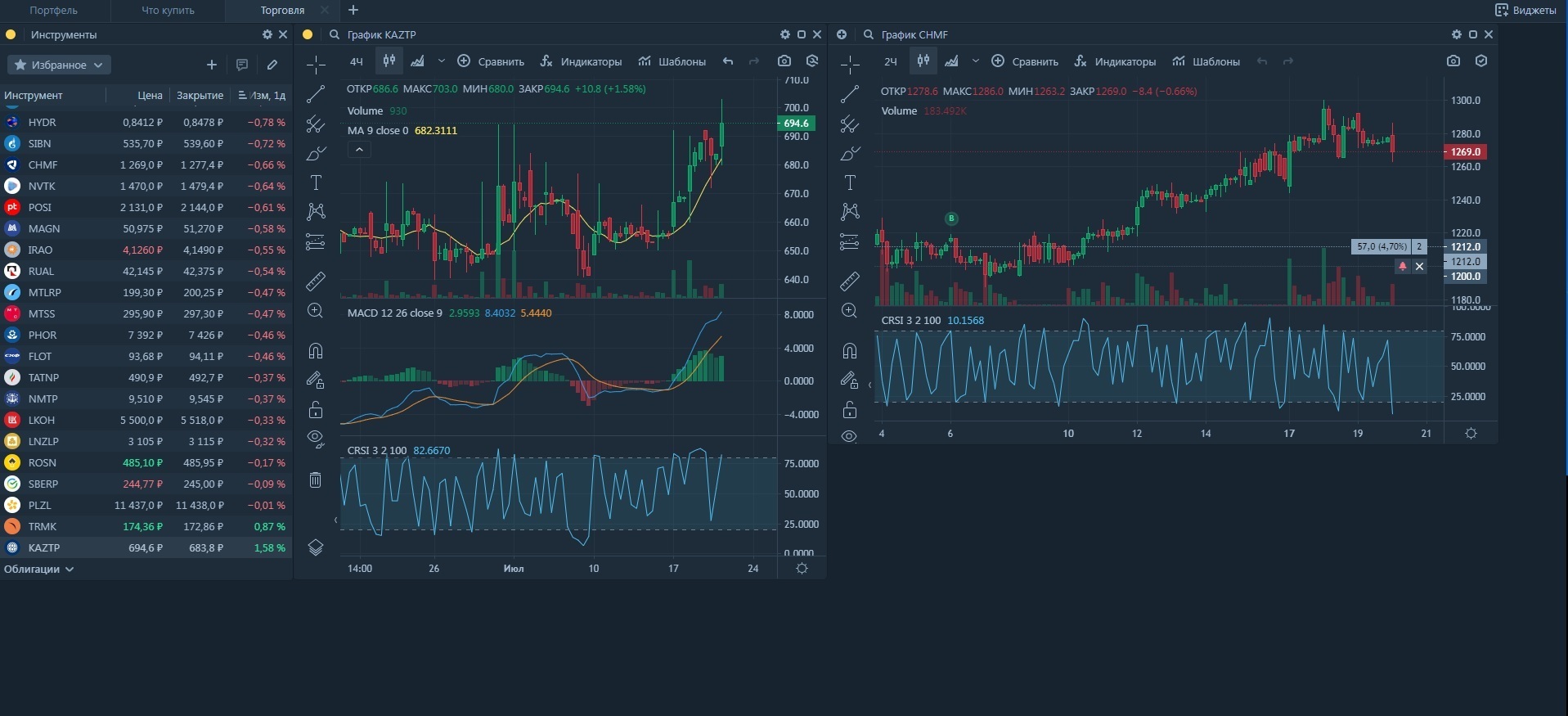Select crosshair cursor tool in KAZTP chart
This screenshot has height=716, width=1568.
(x=316, y=65)
